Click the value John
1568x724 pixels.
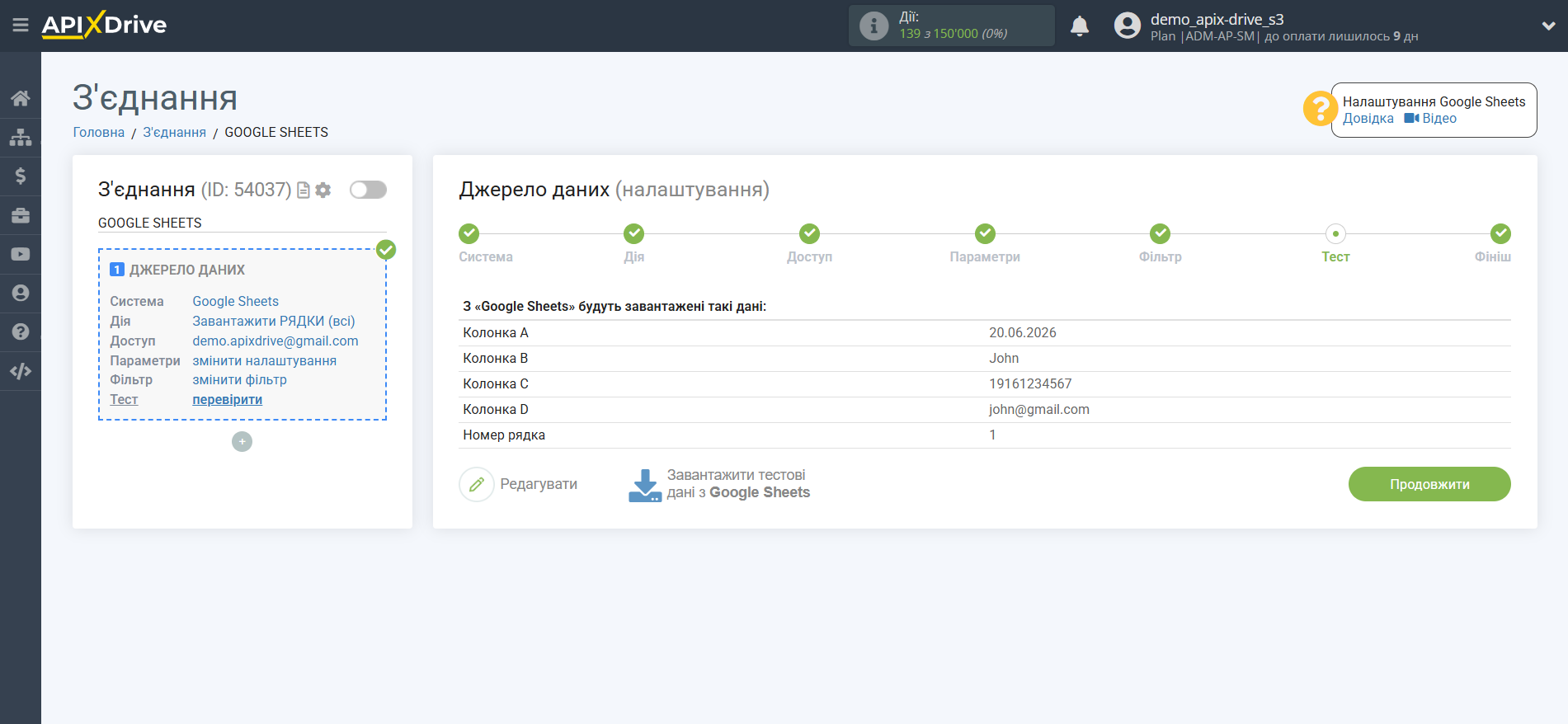(x=1004, y=359)
